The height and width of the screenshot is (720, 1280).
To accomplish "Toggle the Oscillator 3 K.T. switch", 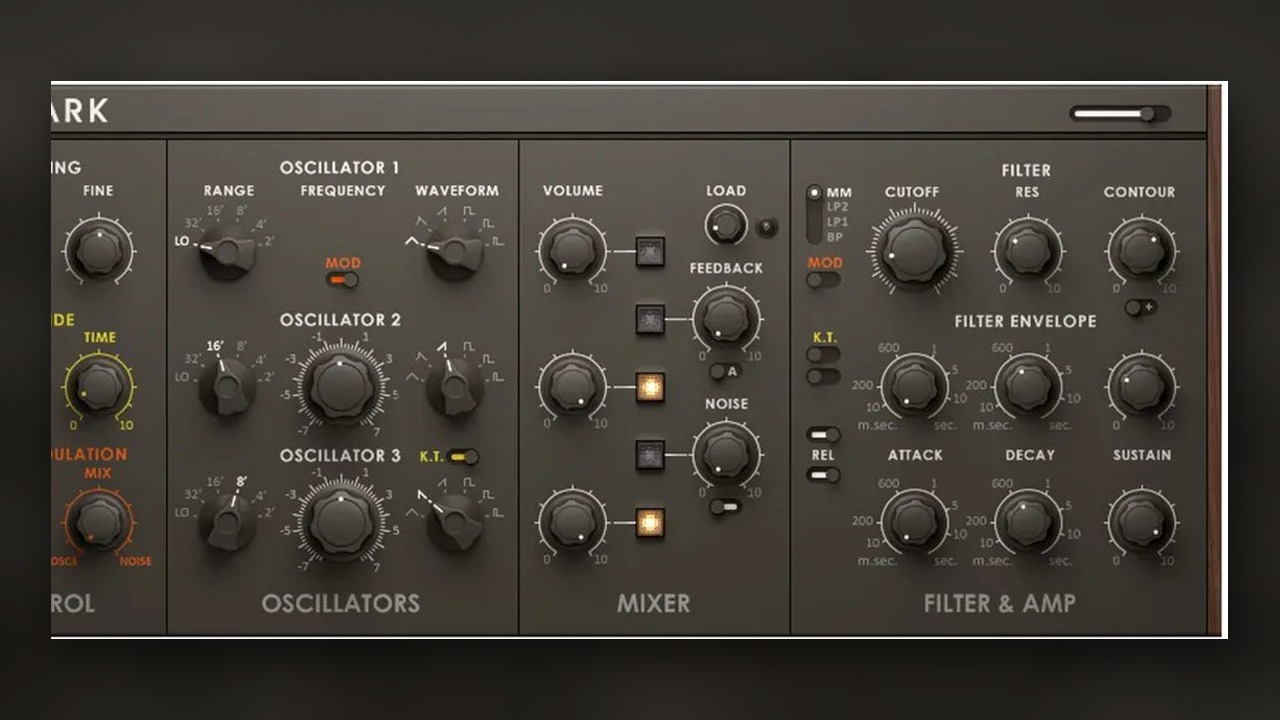I will point(463,457).
